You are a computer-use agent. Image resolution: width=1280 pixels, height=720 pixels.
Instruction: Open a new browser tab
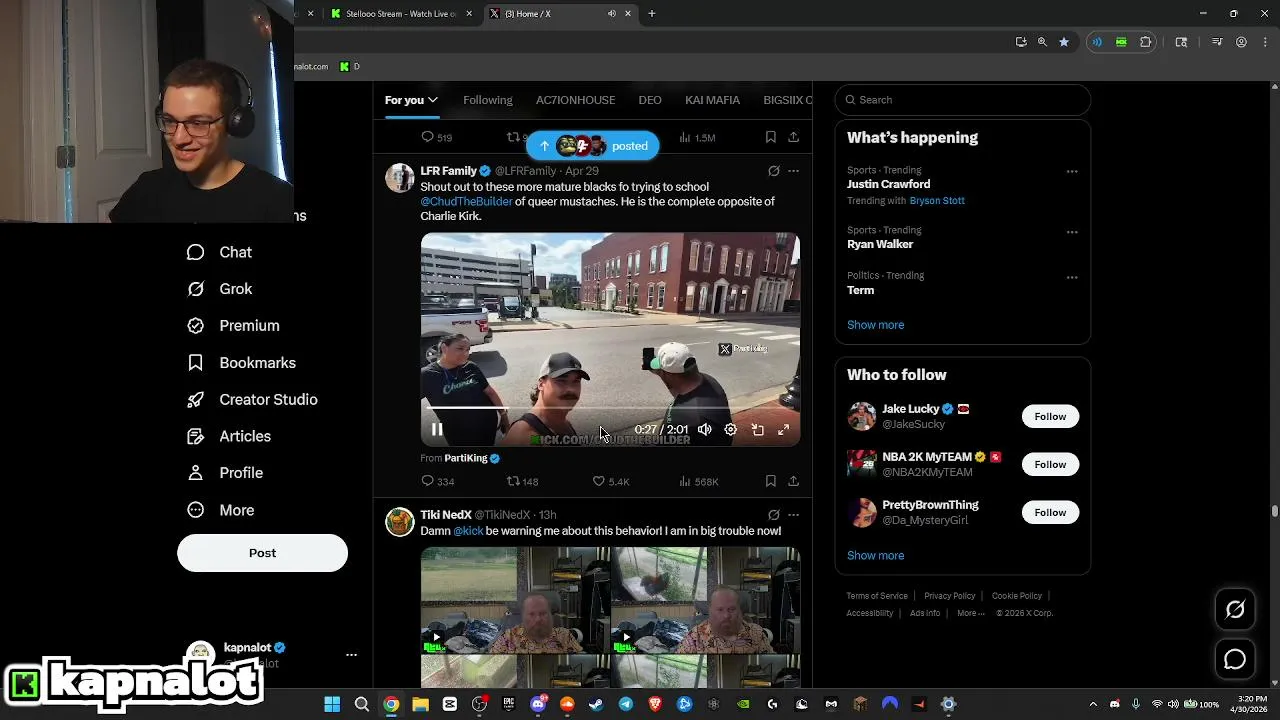point(652,13)
